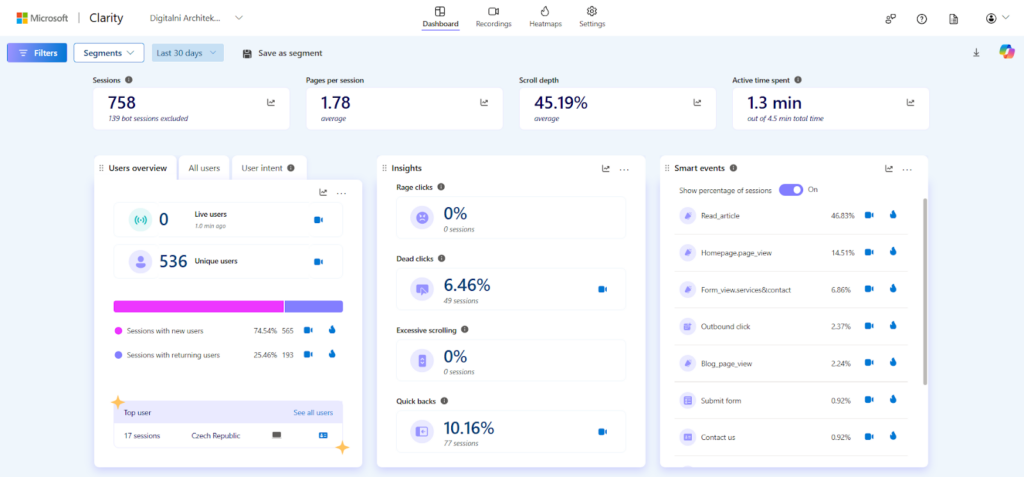Switch to the Heatmaps tab
The image size is (1024, 477).
(545, 16)
